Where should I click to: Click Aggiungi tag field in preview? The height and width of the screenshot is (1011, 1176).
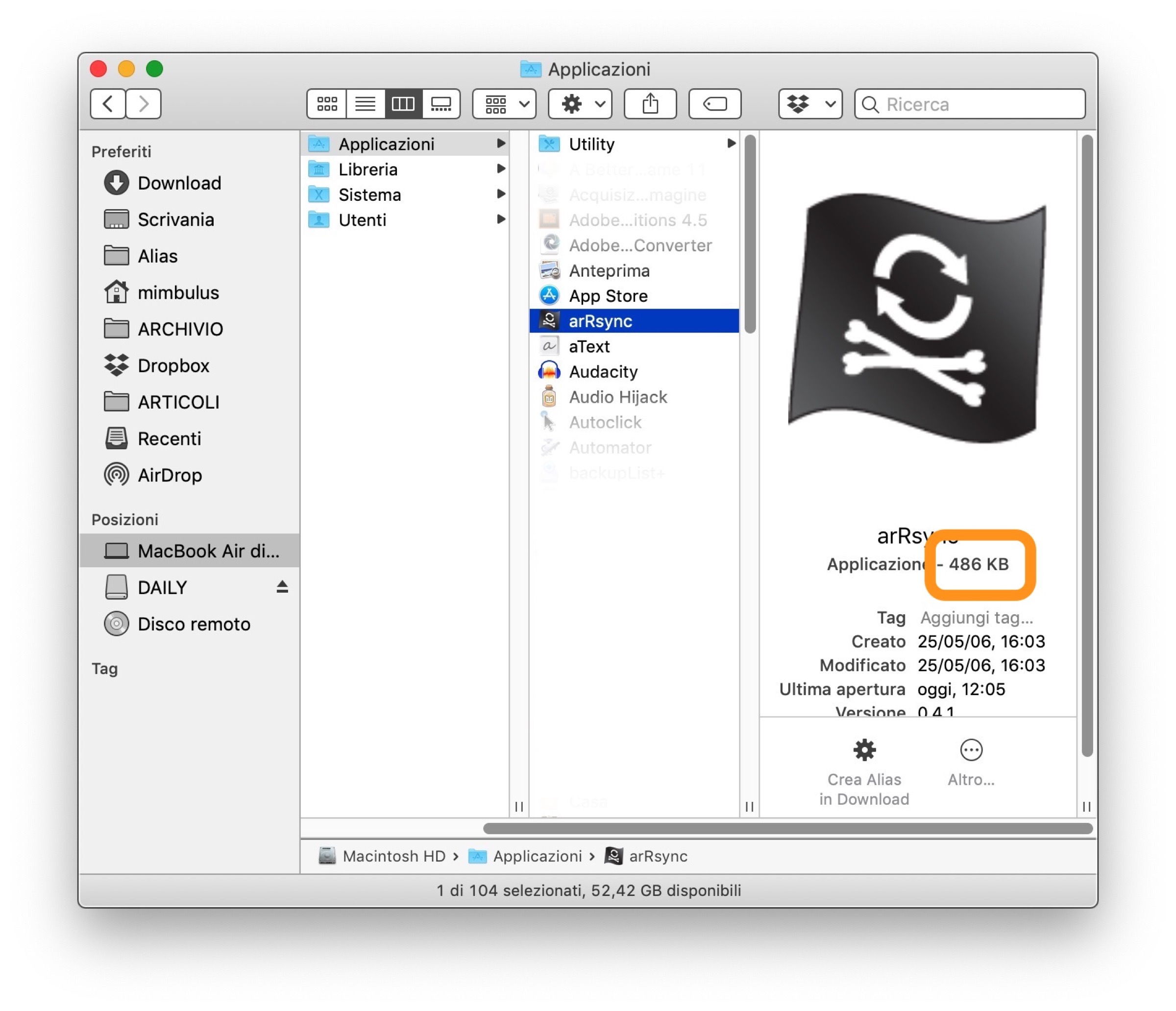pos(976,617)
